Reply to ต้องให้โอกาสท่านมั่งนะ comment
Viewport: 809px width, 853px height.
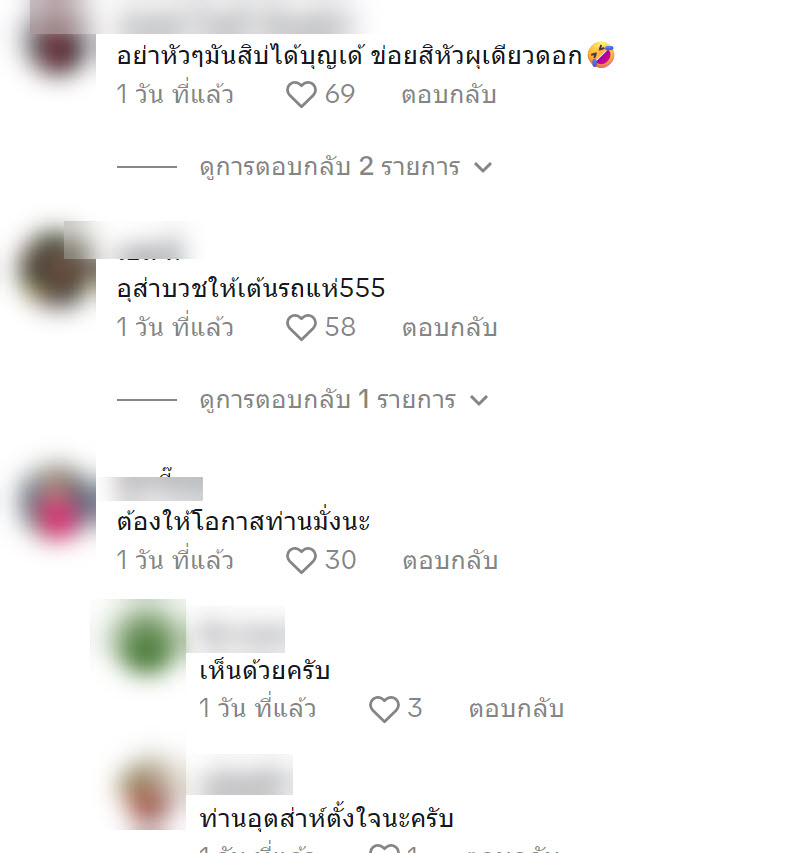click(450, 561)
